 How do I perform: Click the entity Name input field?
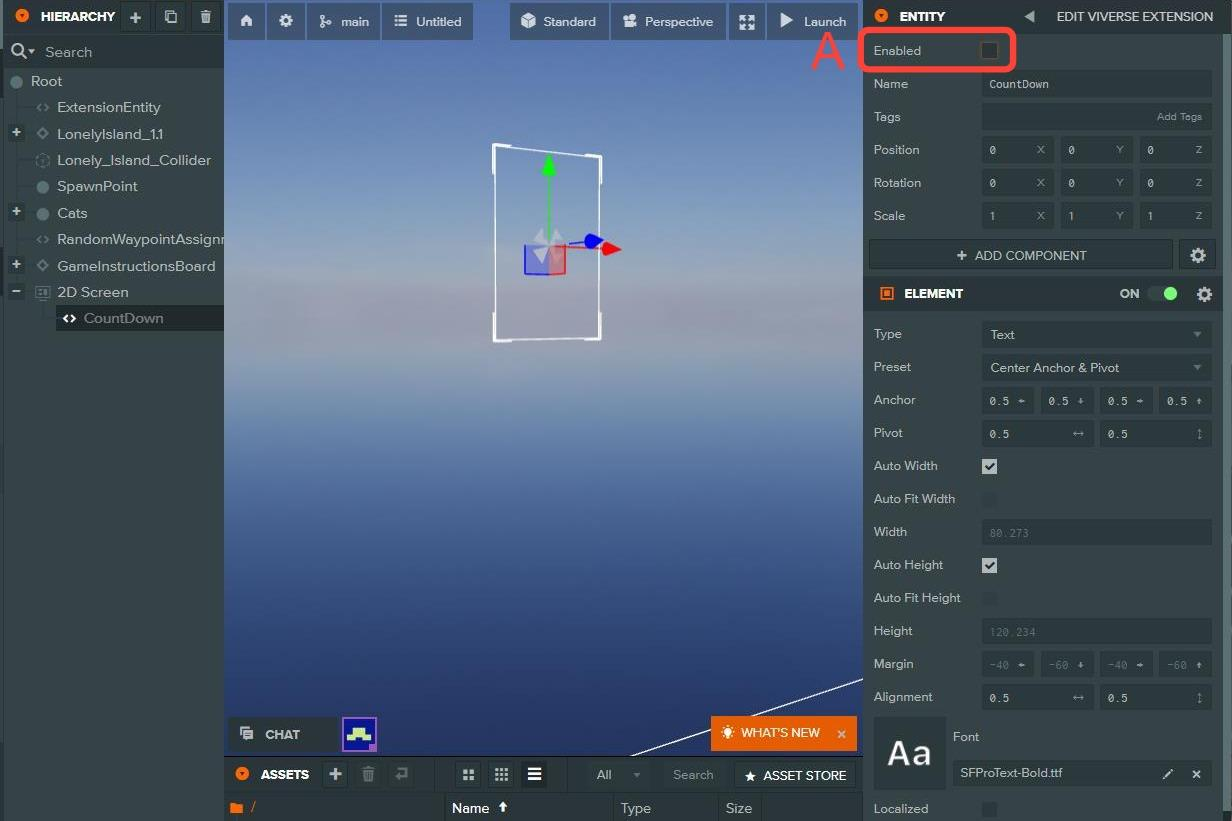click(x=1096, y=84)
